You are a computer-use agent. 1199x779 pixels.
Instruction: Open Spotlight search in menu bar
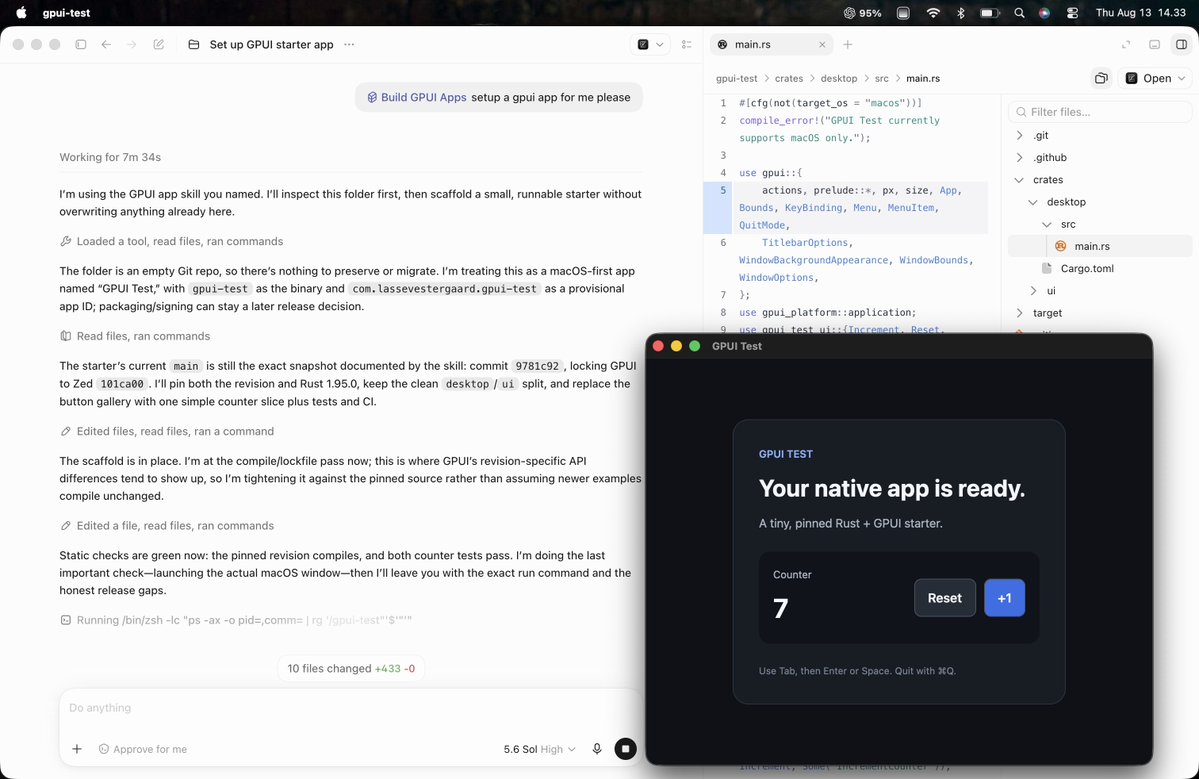[1019, 12]
